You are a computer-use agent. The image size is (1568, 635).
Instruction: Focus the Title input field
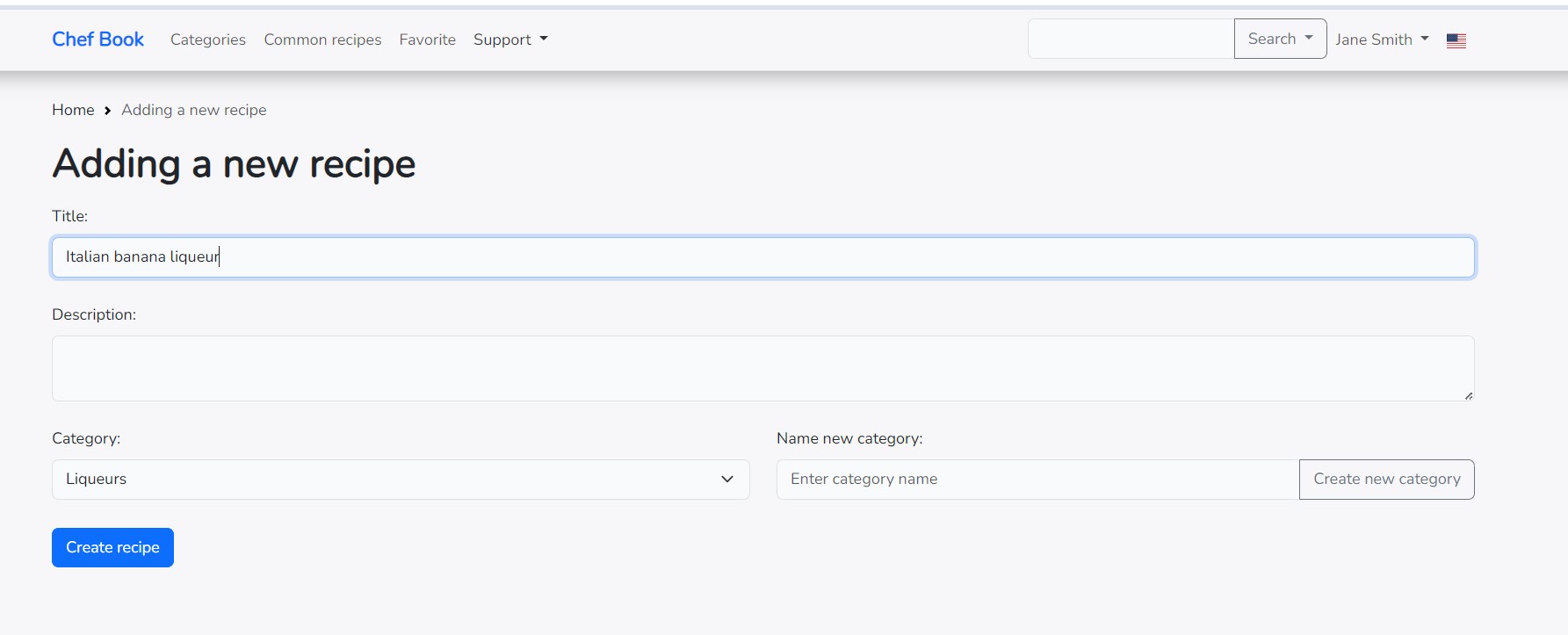[x=762, y=257]
